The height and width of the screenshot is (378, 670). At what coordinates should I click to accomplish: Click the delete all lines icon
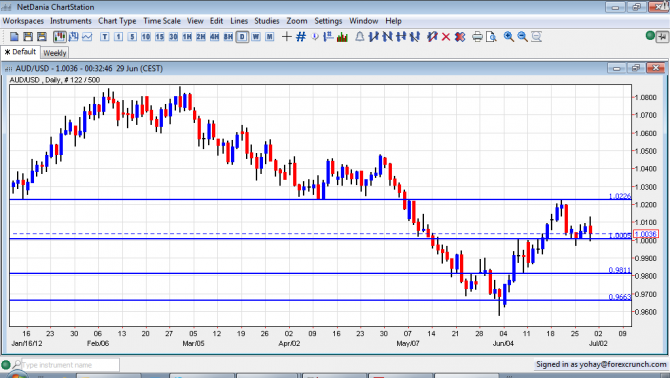click(460, 37)
